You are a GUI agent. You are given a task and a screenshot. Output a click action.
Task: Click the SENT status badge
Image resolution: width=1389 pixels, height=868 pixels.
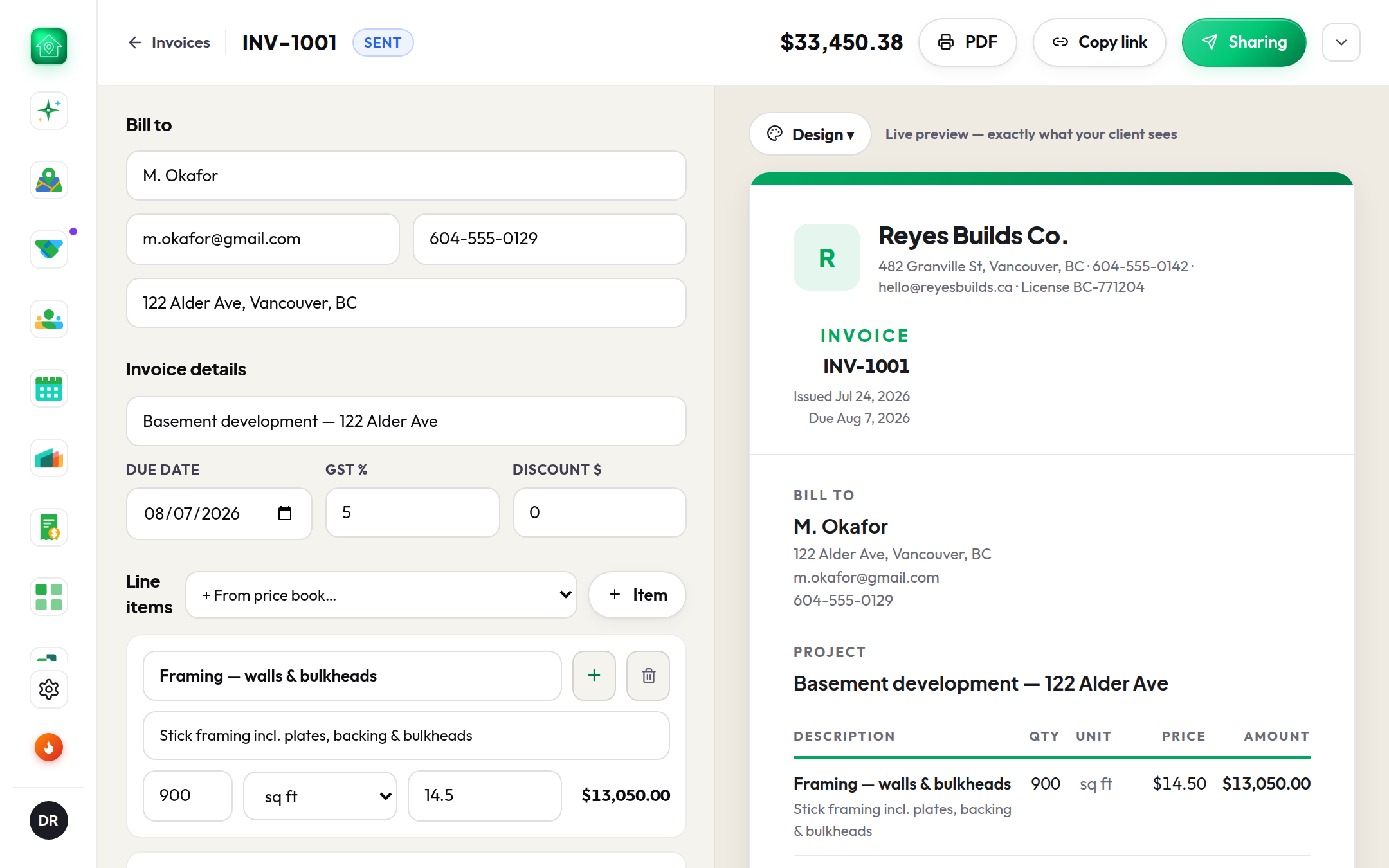pos(383,42)
